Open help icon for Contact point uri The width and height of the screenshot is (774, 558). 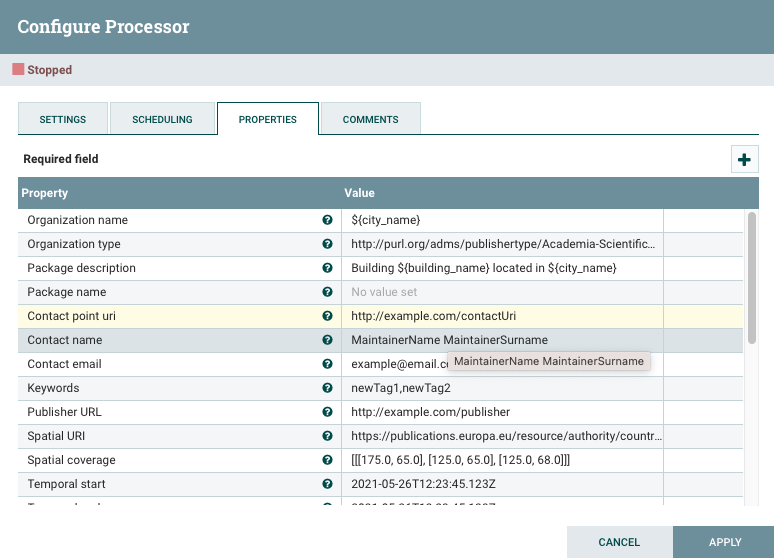click(x=327, y=316)
